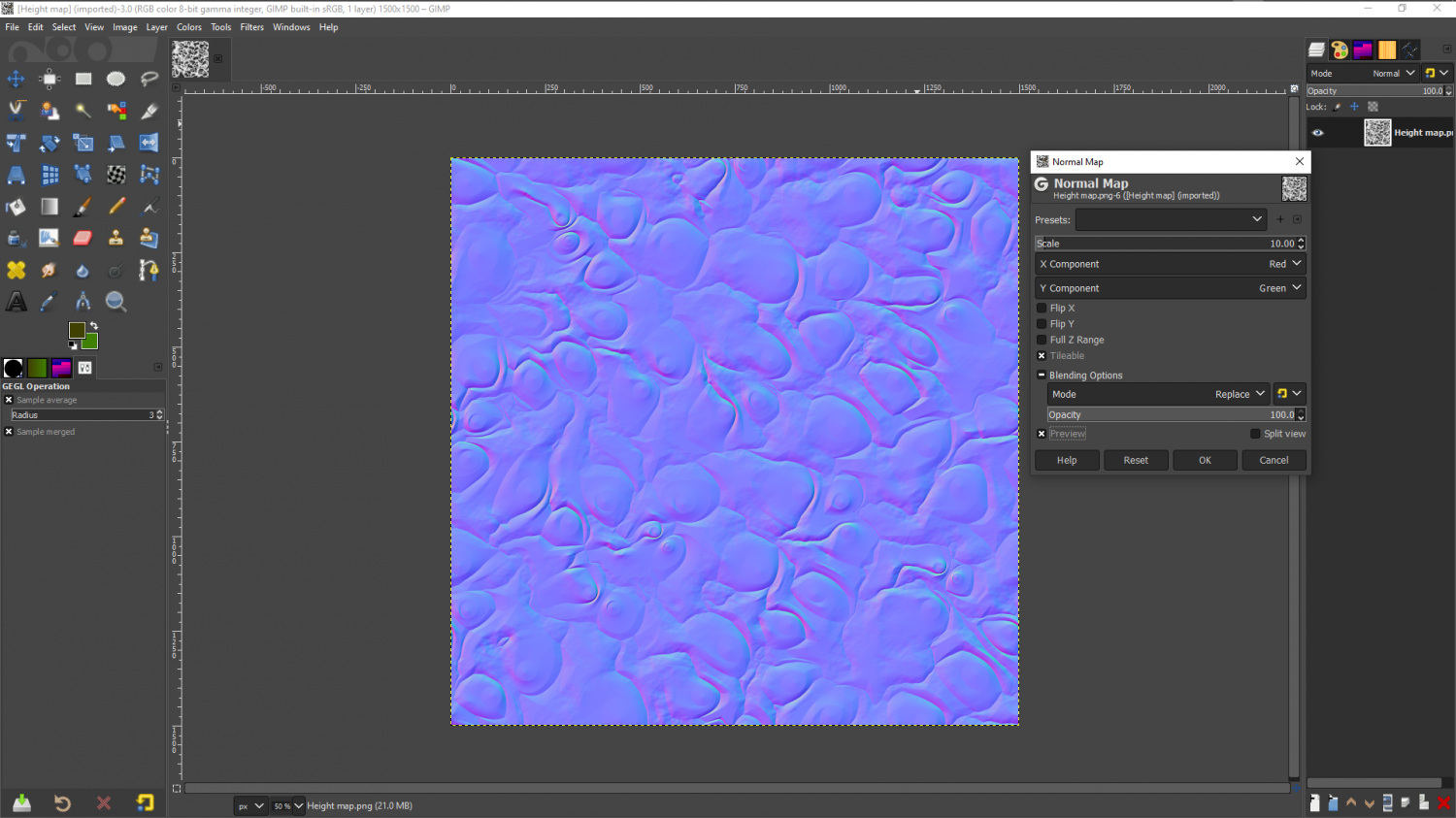Save settings as named preset plus button
Viewport: 1456px width, 818px height.
pos(1280,219)
